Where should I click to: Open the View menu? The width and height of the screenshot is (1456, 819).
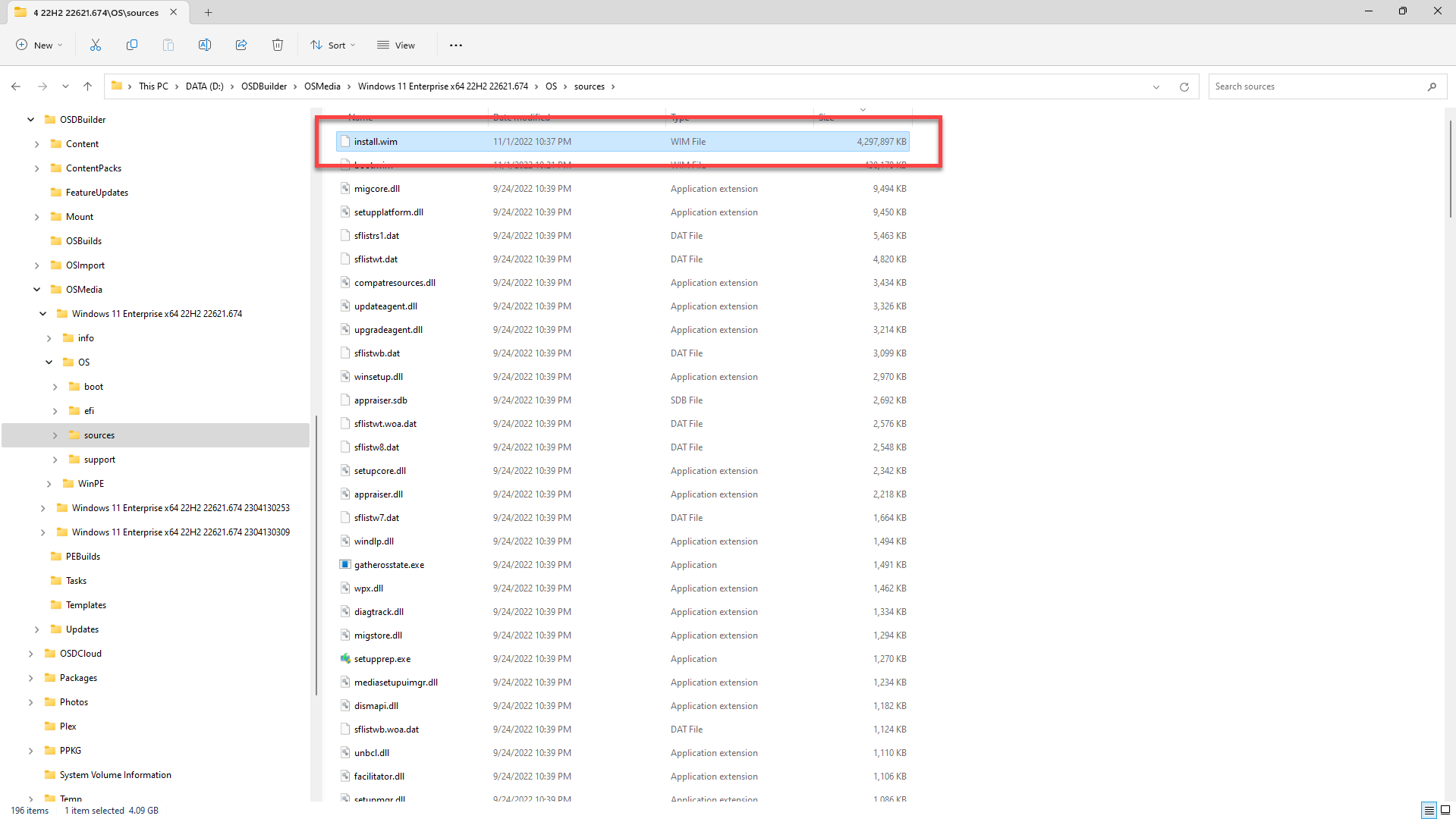coord(396,45)
